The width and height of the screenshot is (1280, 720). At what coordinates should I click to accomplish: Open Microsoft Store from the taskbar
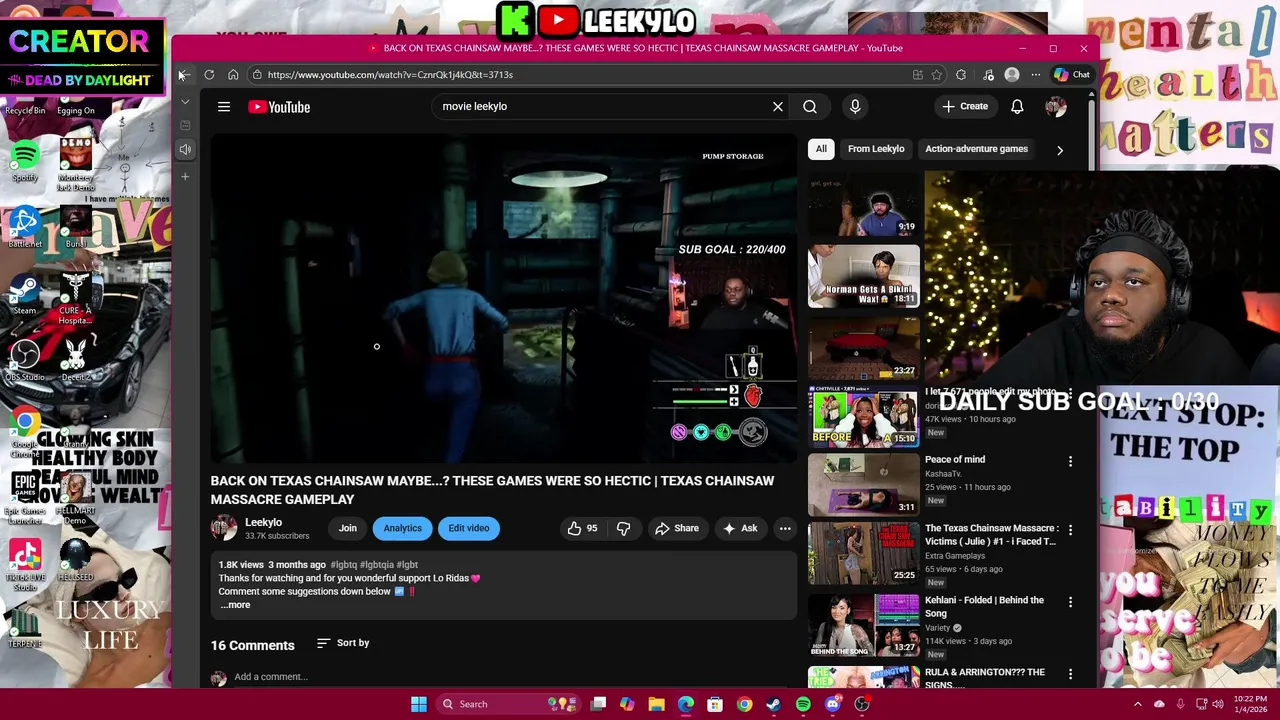[x=715, y=704]
